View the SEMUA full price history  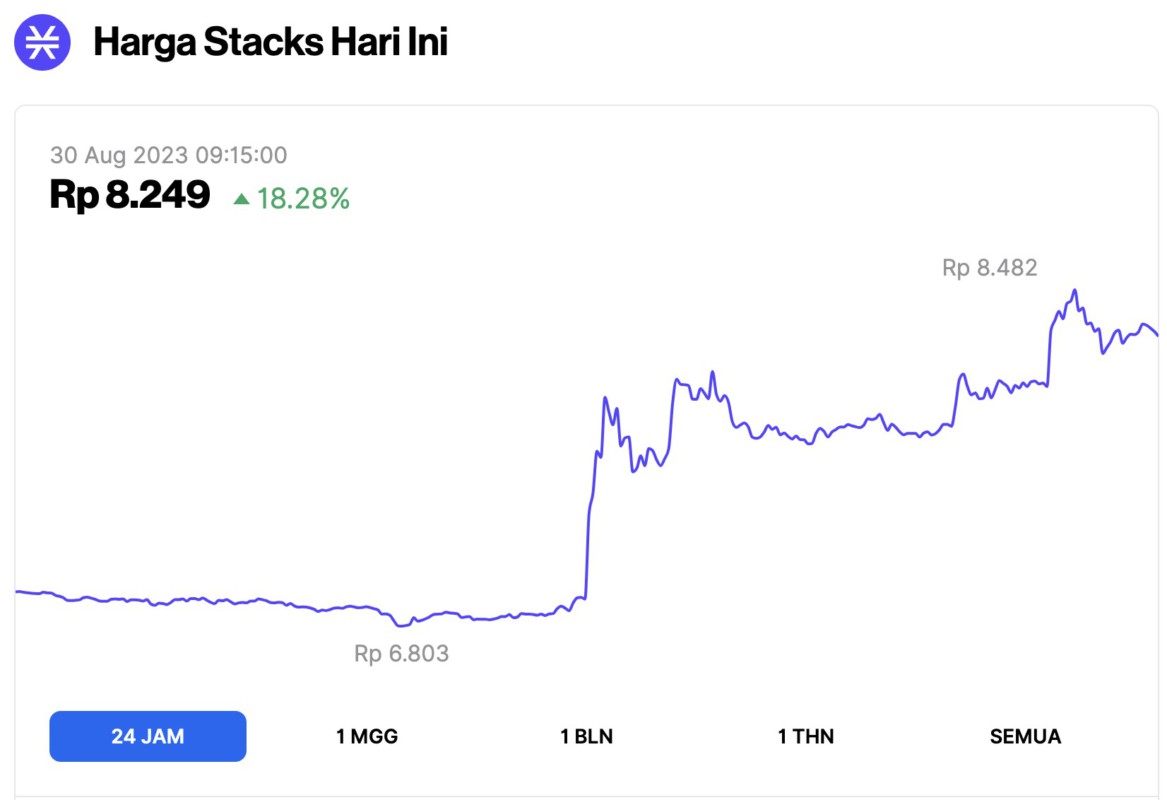click(1023, 735)
